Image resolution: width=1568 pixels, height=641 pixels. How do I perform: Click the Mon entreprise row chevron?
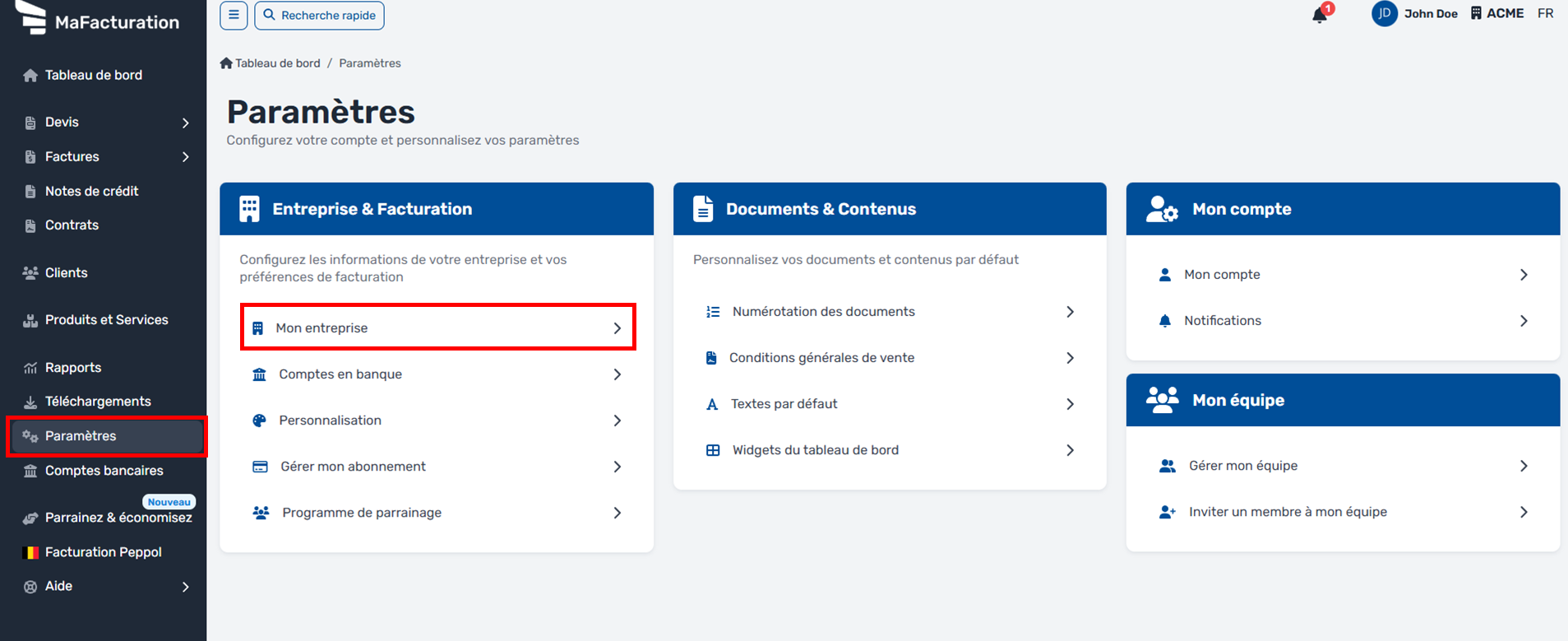(617, 328)
